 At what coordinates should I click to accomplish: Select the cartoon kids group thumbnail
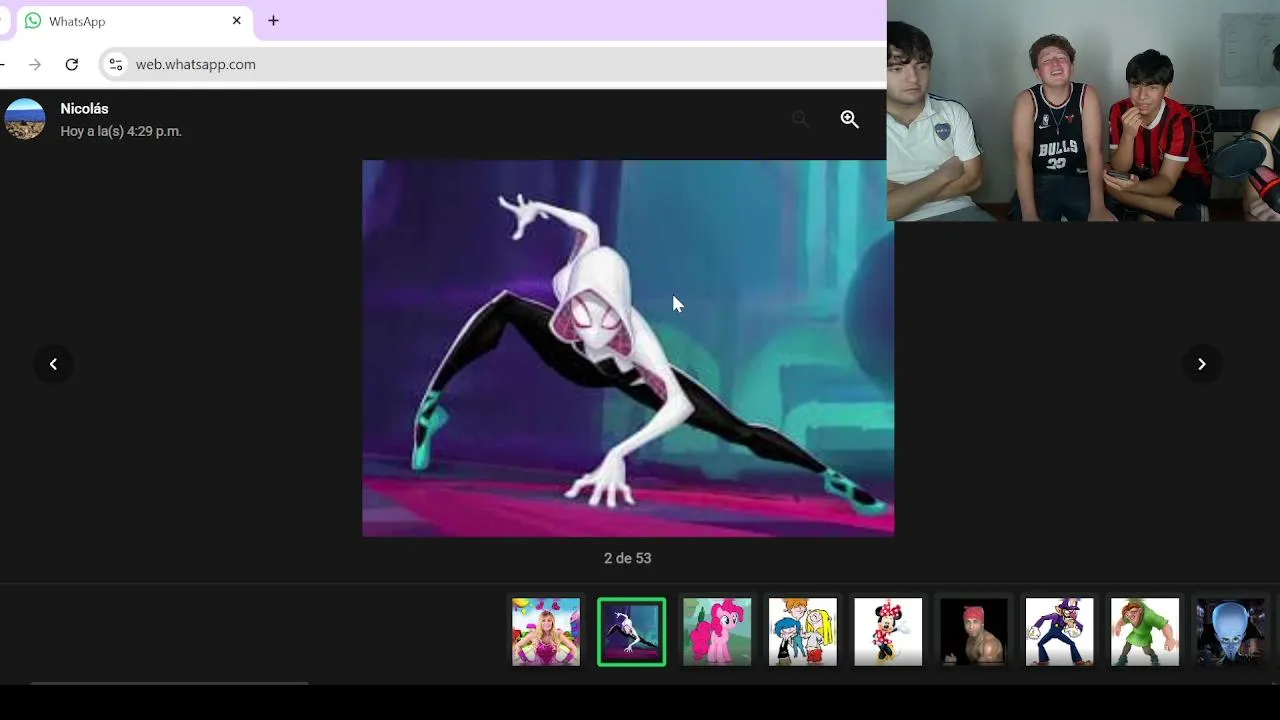point(802,632)
